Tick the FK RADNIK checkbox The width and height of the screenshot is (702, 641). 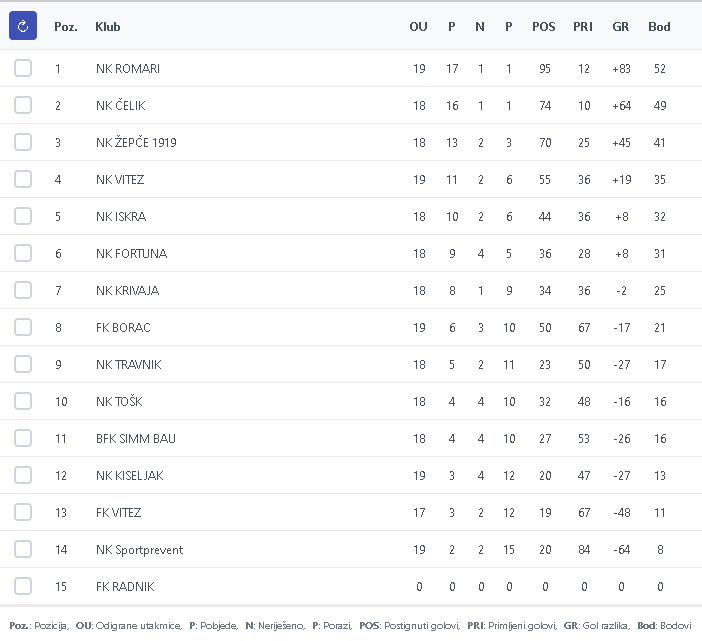click(x=23, y=586)
